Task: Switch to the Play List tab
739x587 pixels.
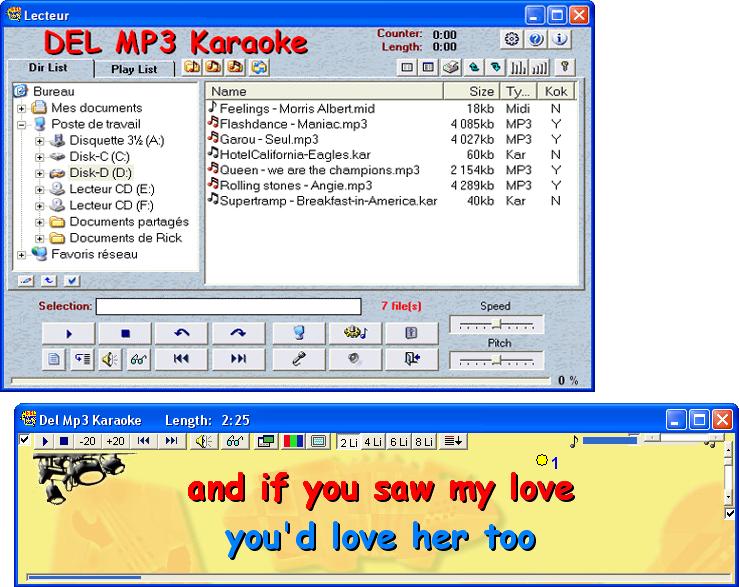Action: [134, 69]
